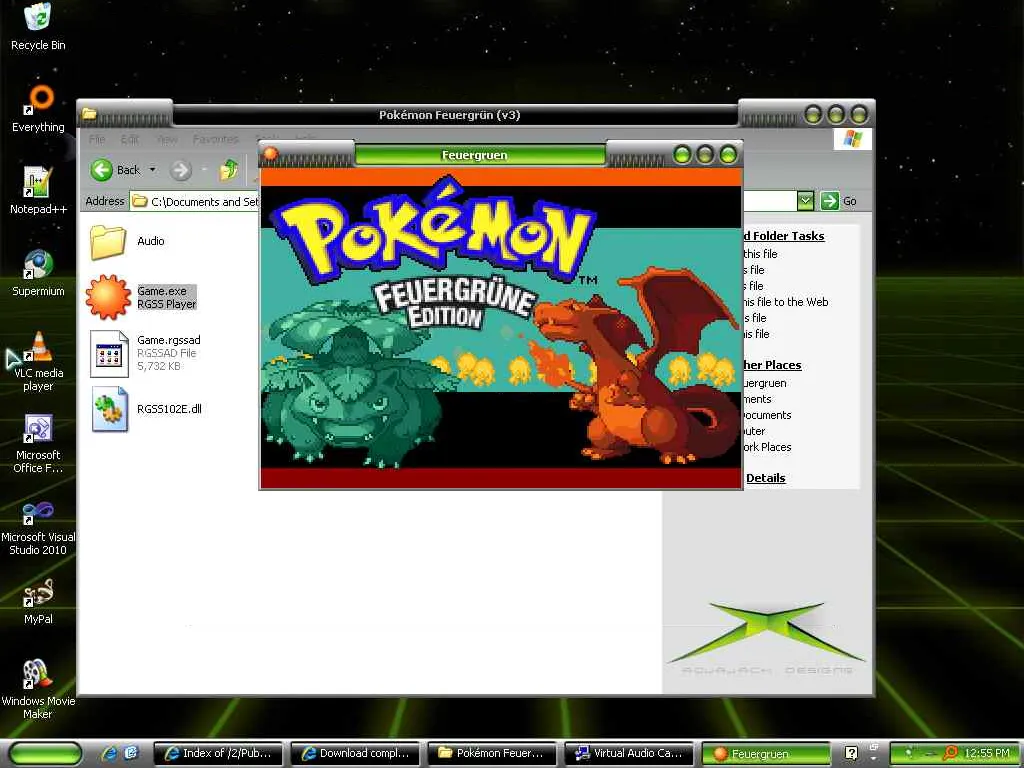Click the green Go arrow button
Viewport: 1024px width, 768px height.
pos(829,201)
